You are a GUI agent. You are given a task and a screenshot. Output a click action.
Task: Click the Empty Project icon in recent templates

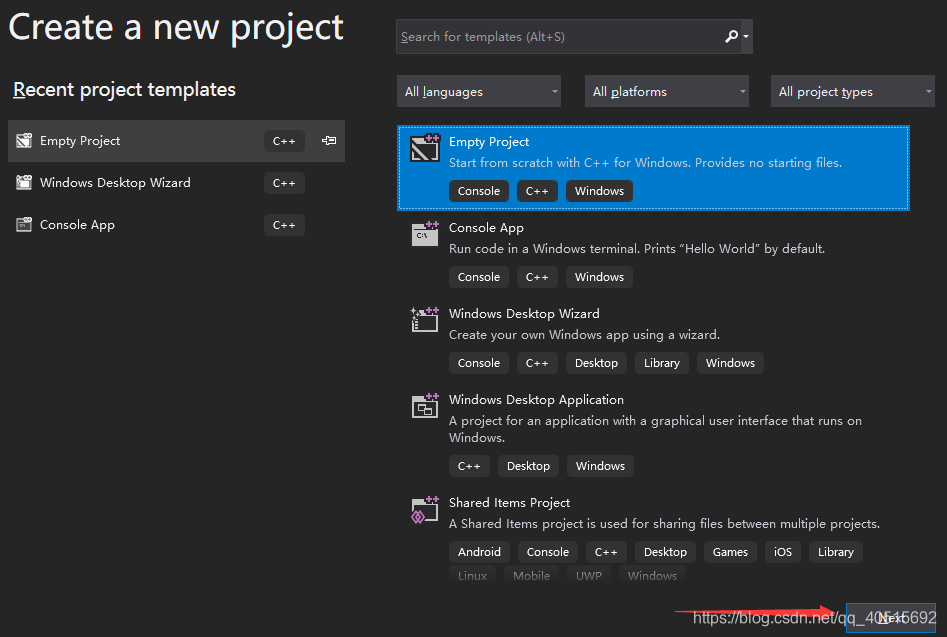(x=24, y=141)
